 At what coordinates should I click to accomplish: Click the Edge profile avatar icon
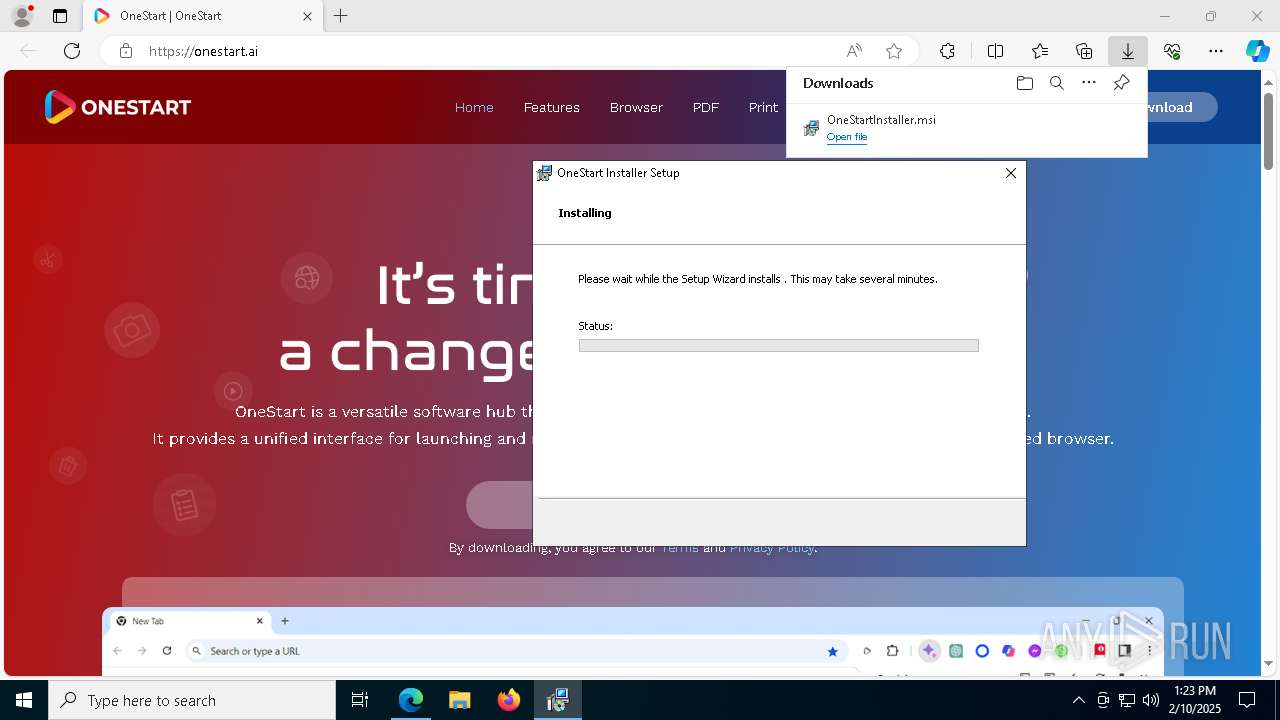tap(22, 16)
